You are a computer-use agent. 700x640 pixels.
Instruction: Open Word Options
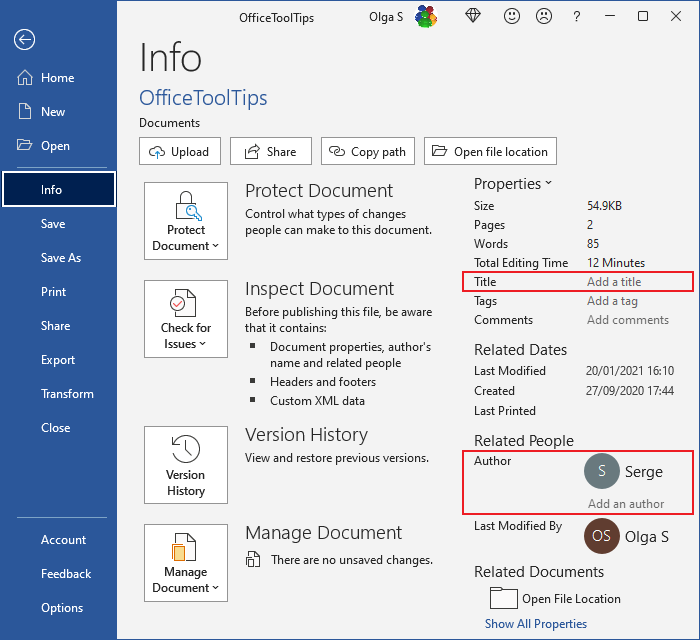pos(62,607)
